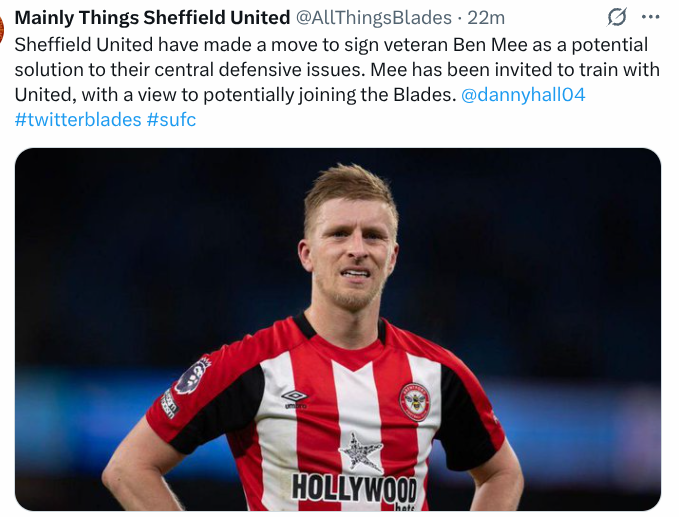Open Mainly Things Sheffield United profile name
The width and height of the screenshot is (679, 517).
152,18
